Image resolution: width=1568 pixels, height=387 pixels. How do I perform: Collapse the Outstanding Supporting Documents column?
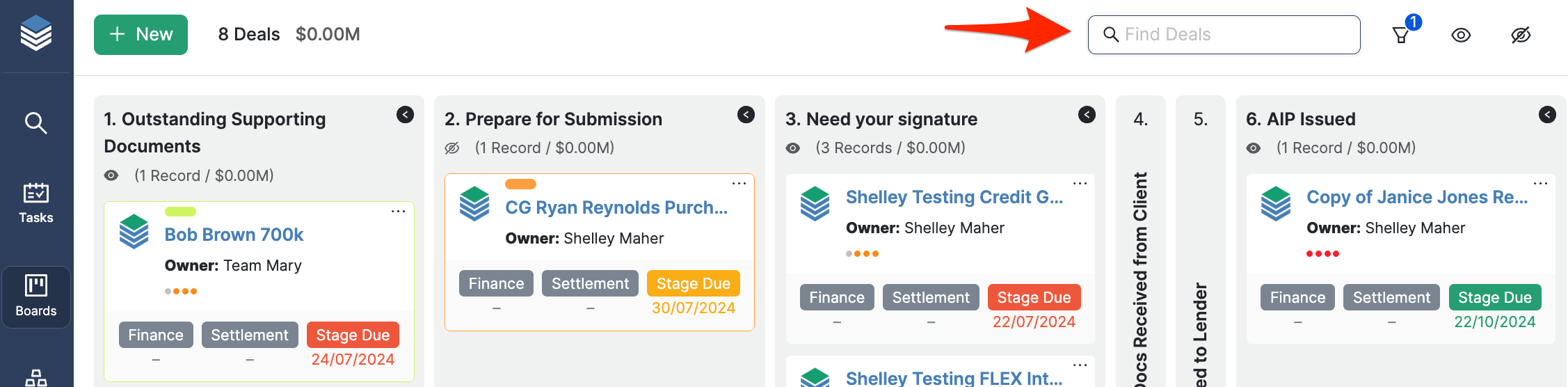(x=405, y=115)
